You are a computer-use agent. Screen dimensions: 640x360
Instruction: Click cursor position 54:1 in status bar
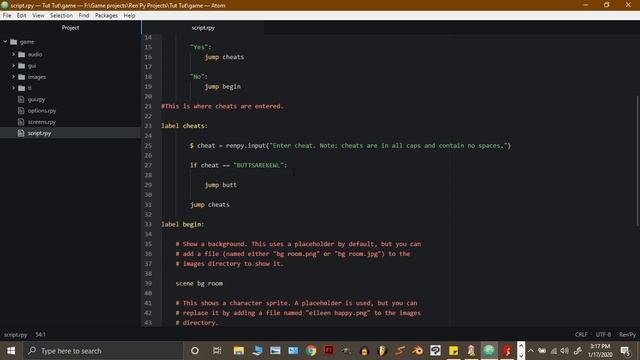[40, 335]
